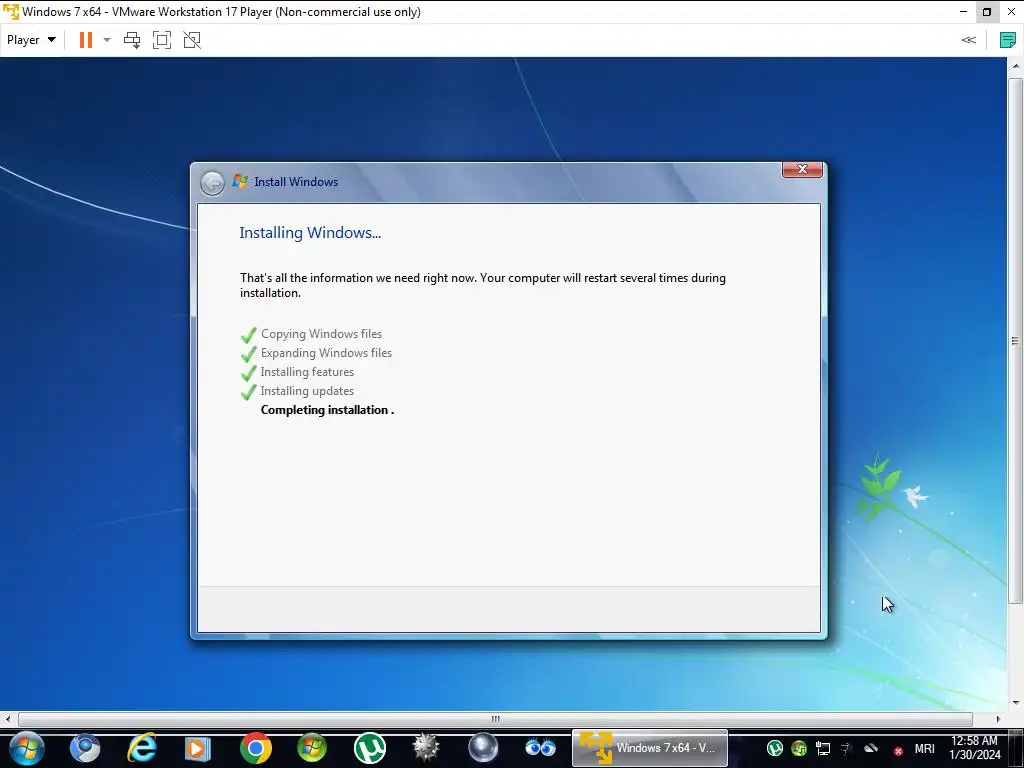Open the Windows Start menu

pyautogui.click(x=27, y=748)
